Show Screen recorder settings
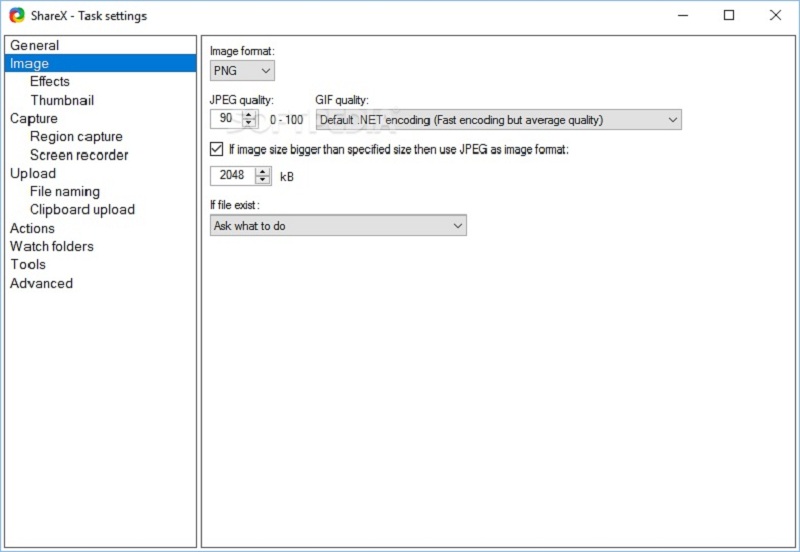Viewport: 800px width, 552px height. coord(79,155)
